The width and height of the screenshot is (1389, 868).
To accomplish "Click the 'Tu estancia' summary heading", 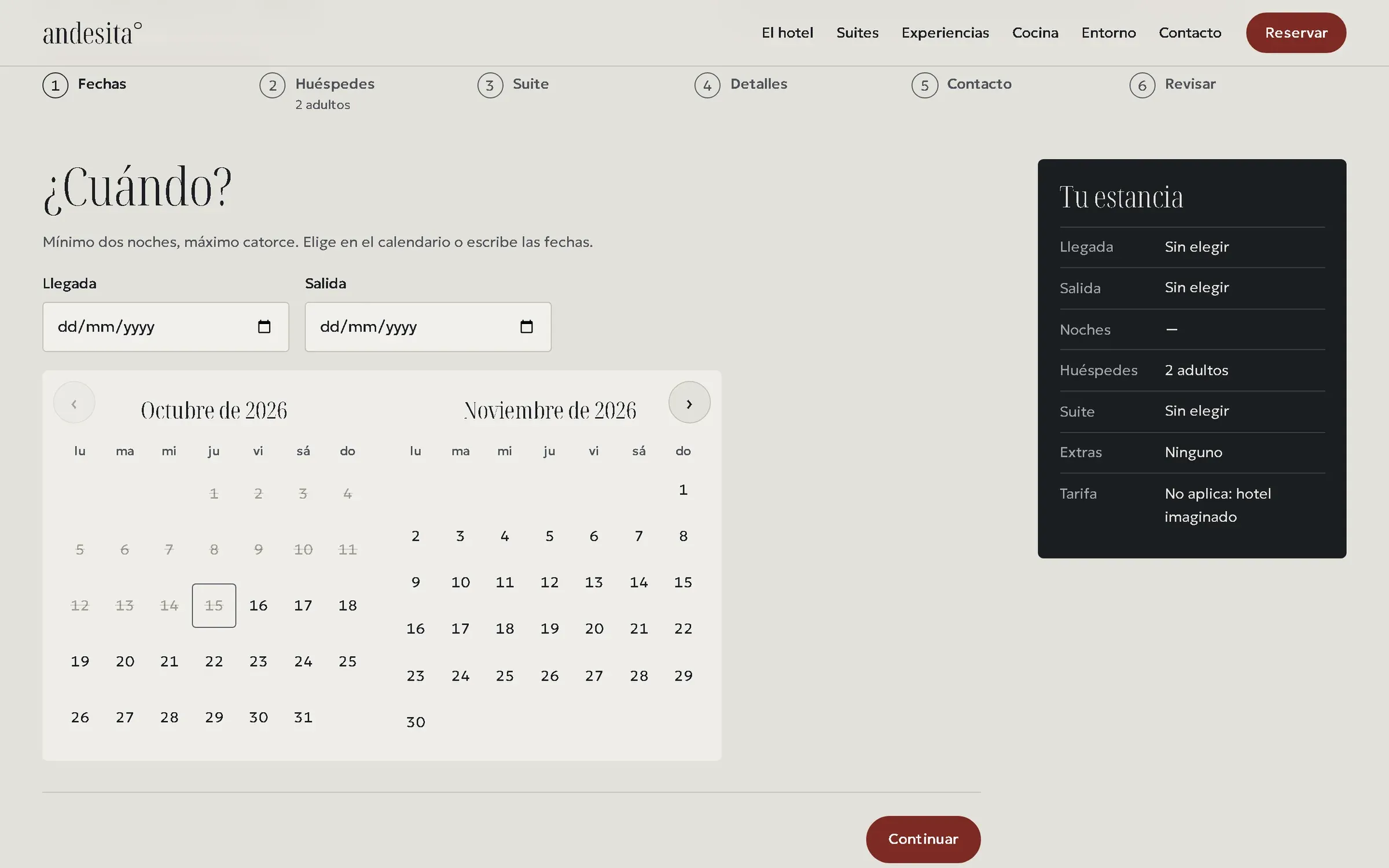I will (1121, 197).
